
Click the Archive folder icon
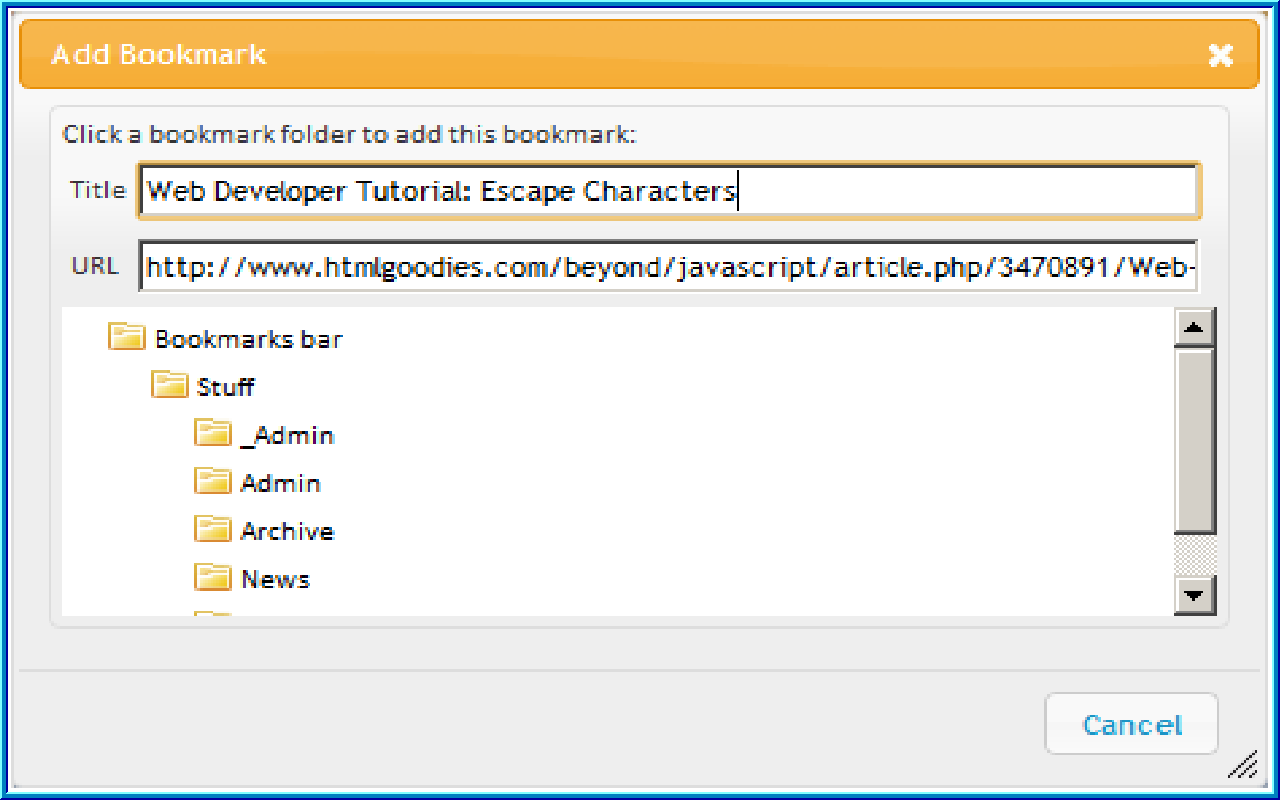pos(212,529)
